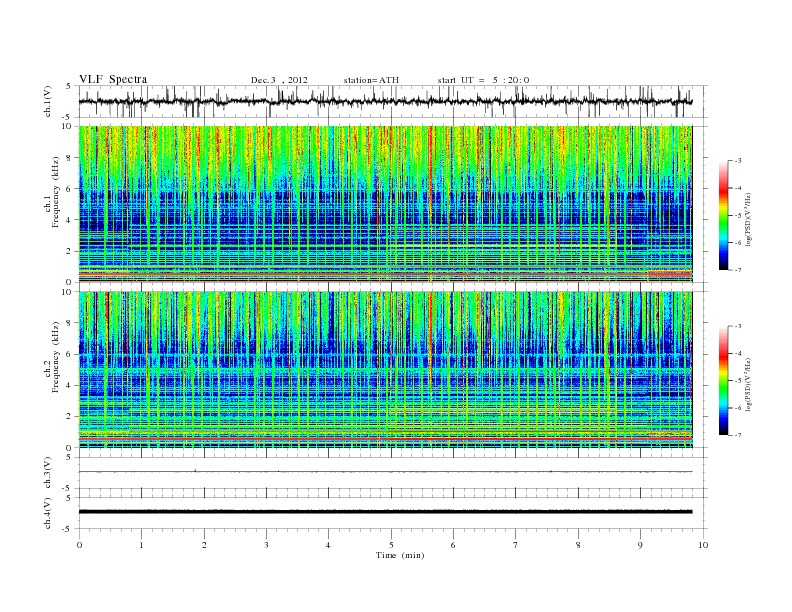This screenshot has width=792, height=612.
Task: Select the "start UT = 5 :20: 0" label
Action: pyautogui.click(x=483, y=80)
